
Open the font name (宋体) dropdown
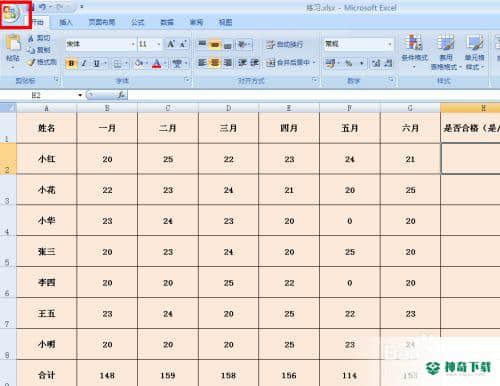pos(133,44)
